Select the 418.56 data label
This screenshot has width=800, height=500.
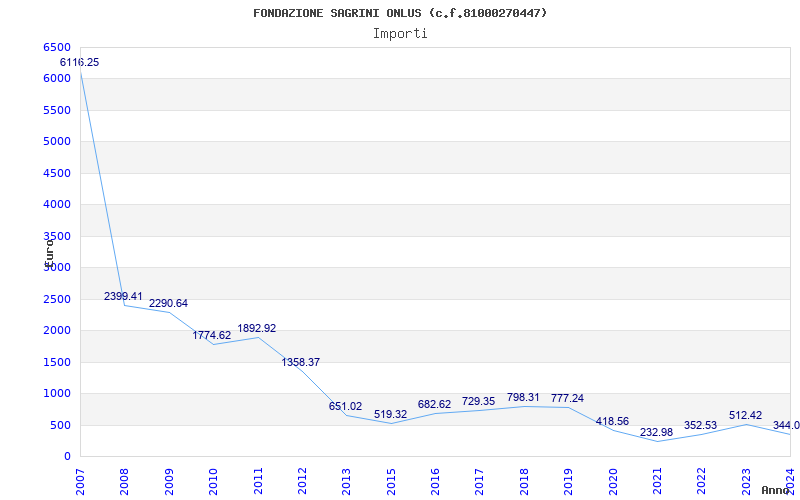[x=612, y=421]
